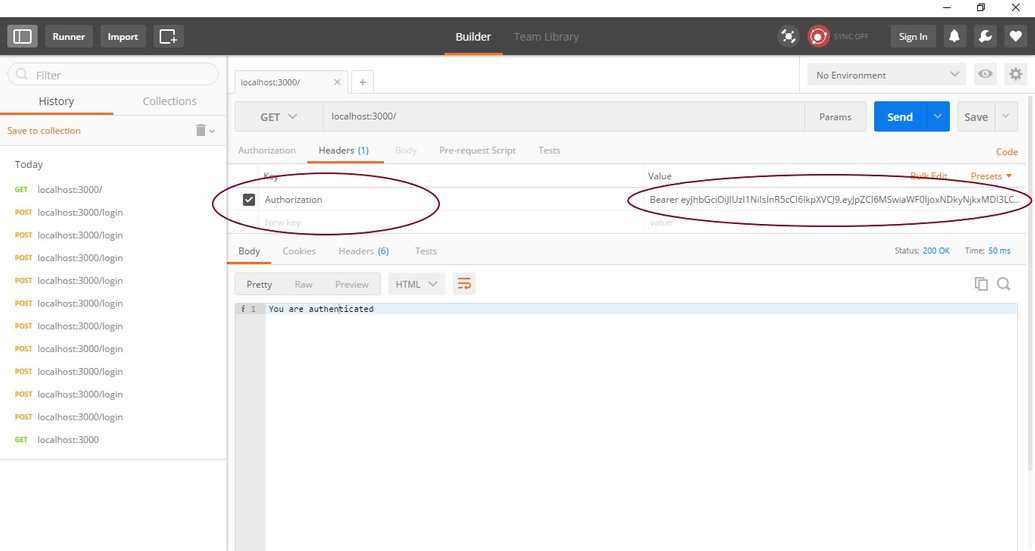1035x551 pixels.
Task: Open the GET method dropdown
Action: [279, 117]
